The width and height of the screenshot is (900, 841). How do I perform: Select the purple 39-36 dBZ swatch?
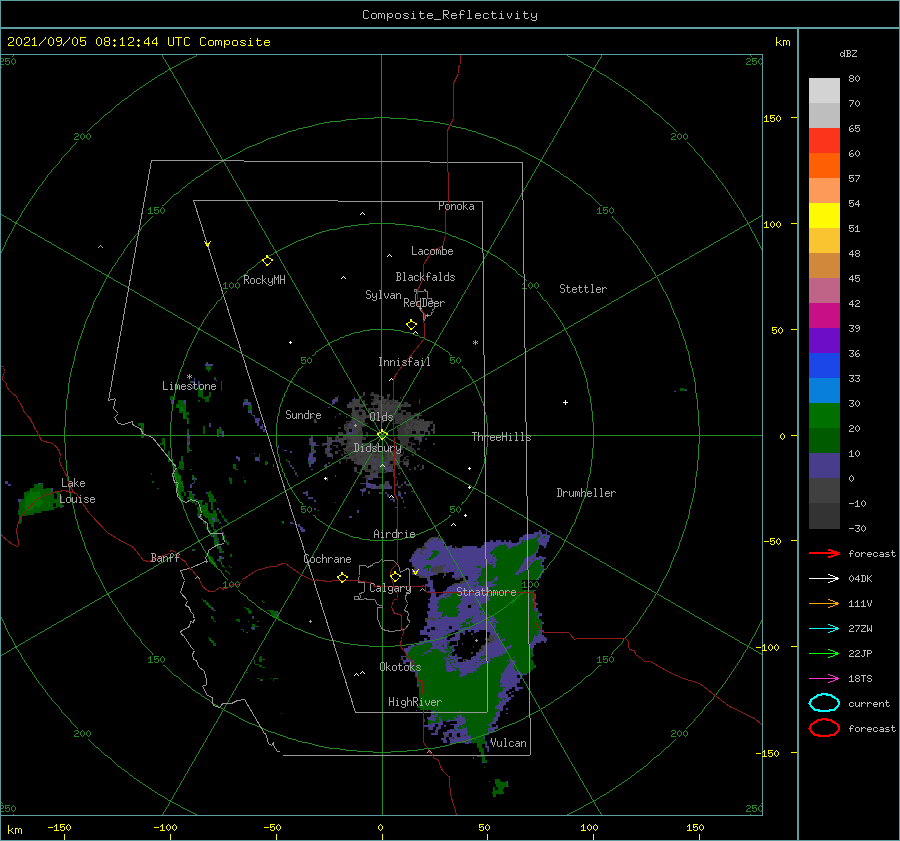pos(824,340)
